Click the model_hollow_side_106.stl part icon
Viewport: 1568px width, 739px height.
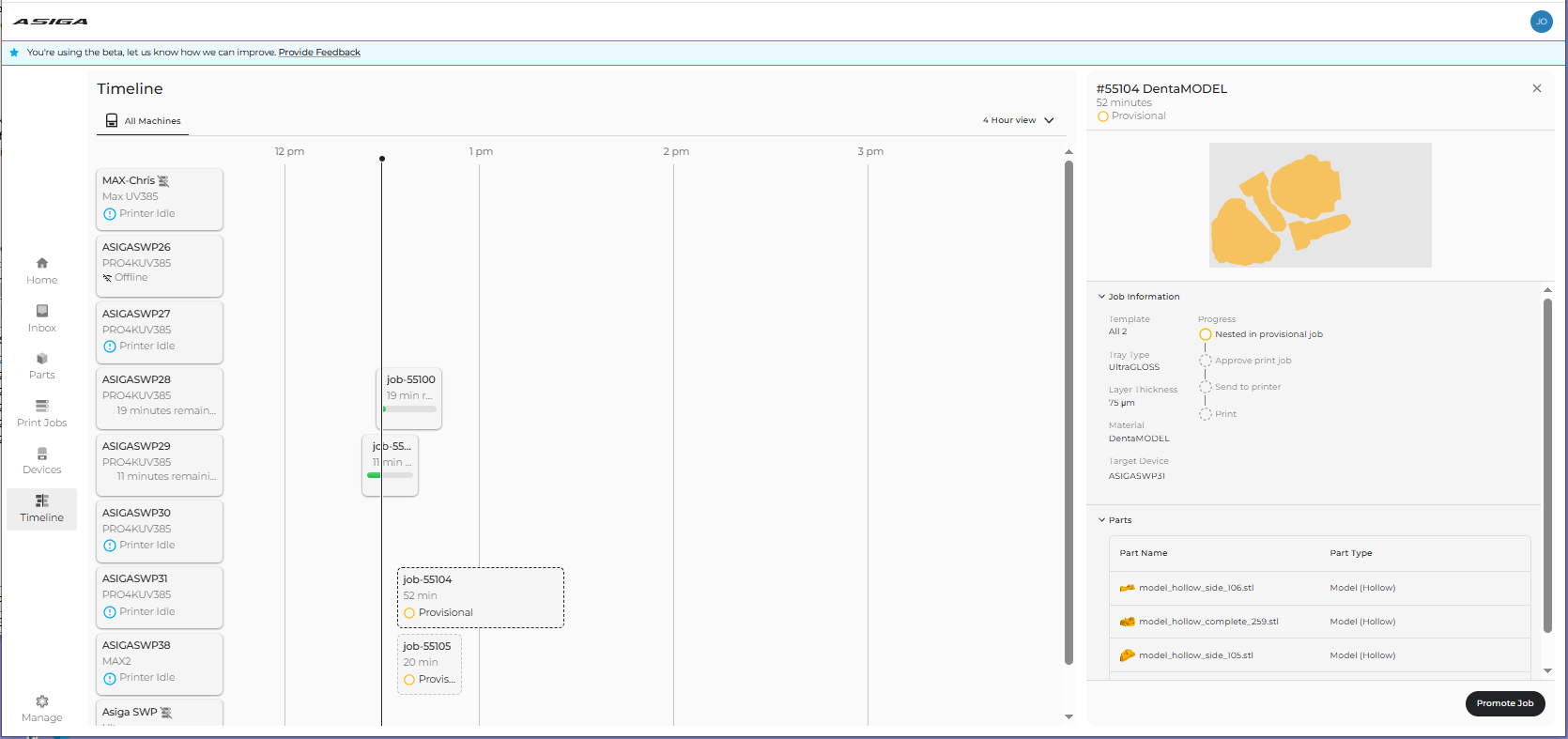tap(1128, 588)
